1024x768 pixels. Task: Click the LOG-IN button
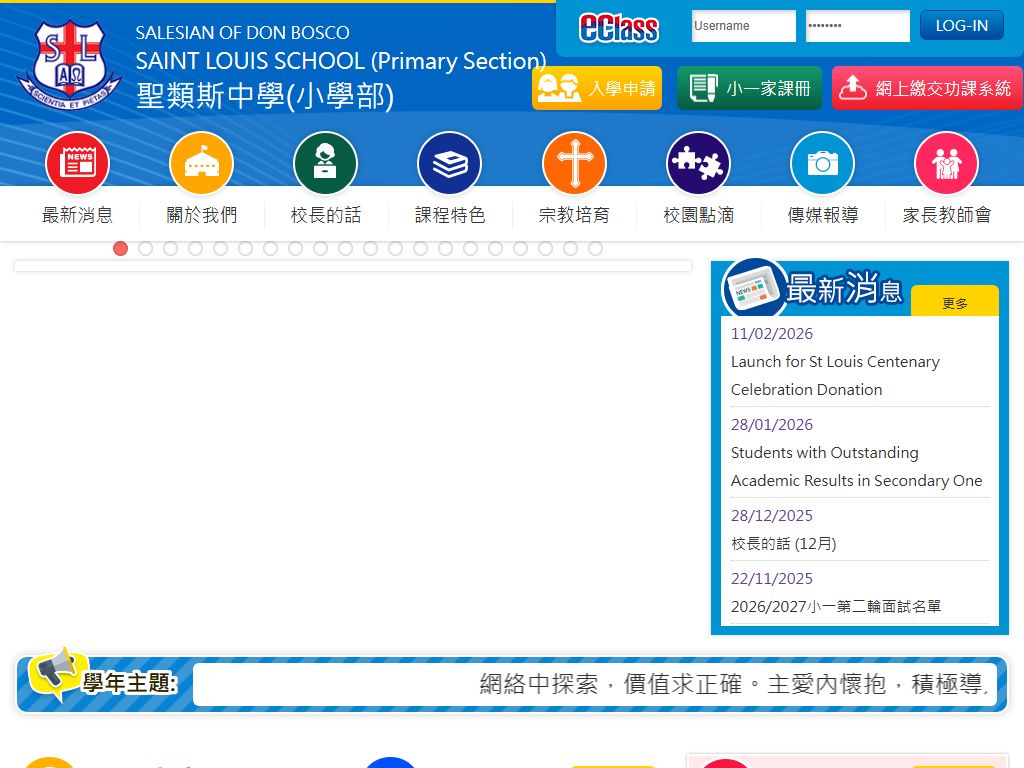961,25
